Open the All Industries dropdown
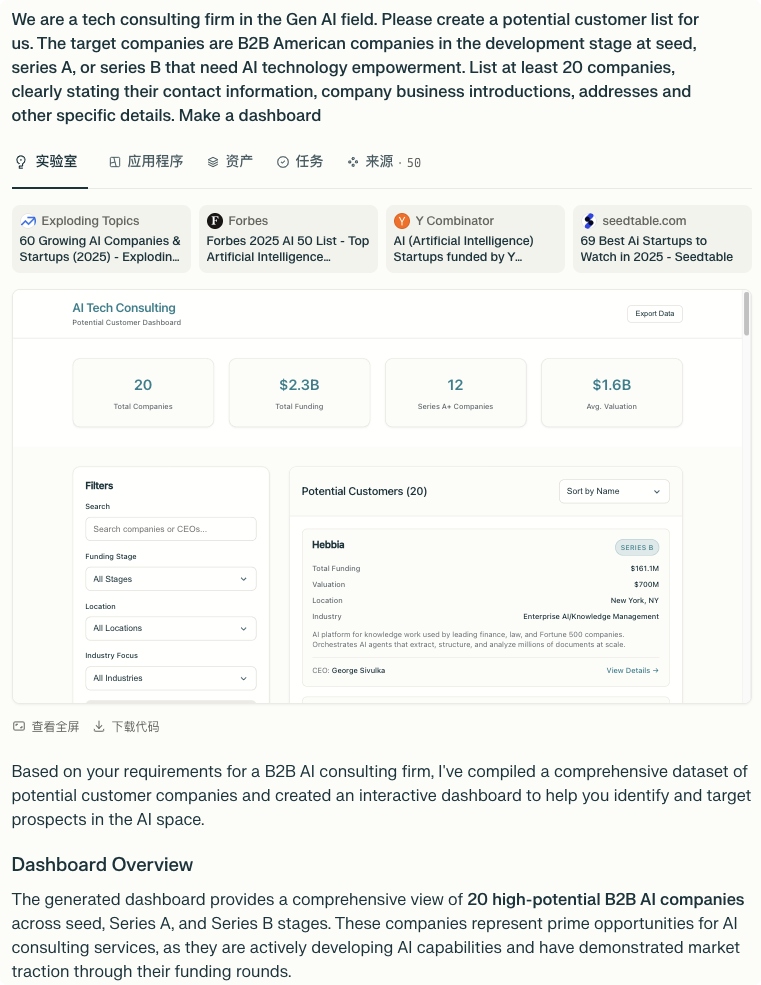761x985 pixels. pyautogui.click(x=171, y=678)
